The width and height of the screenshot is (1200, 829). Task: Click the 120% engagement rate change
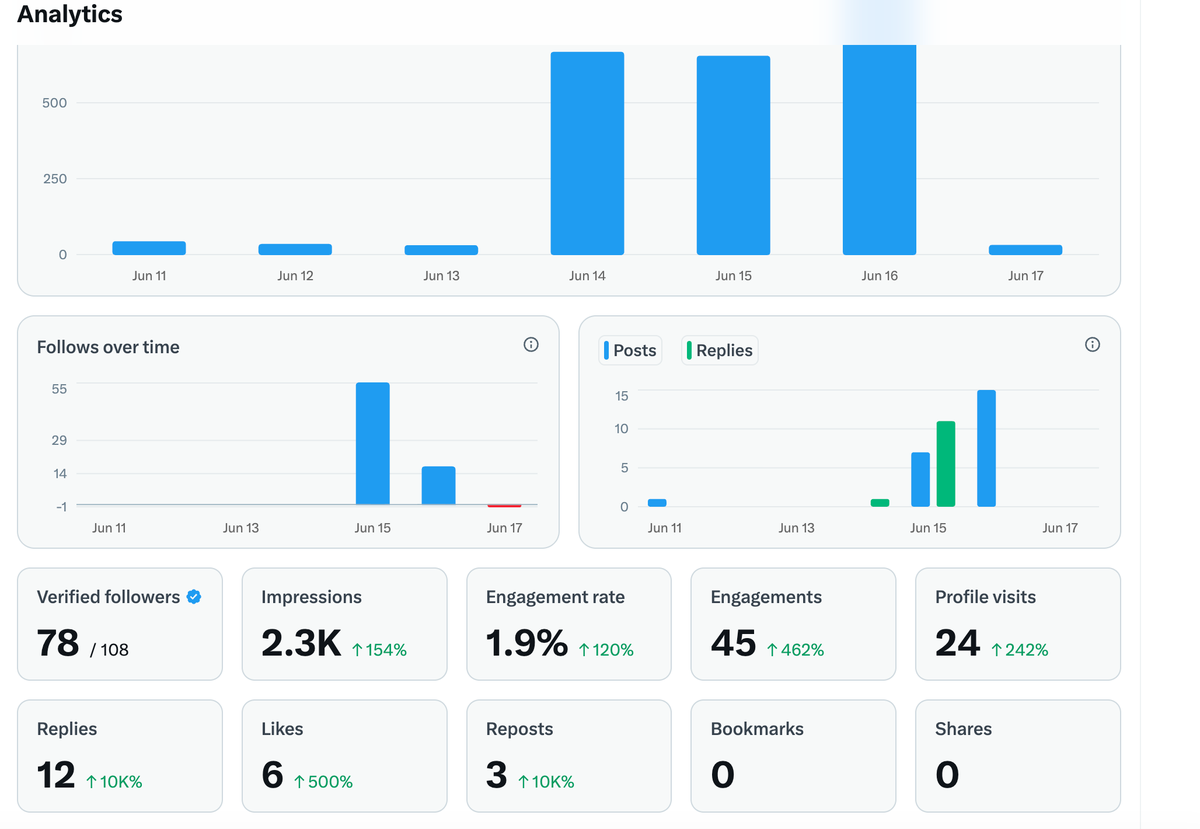[x=606, y=650]
